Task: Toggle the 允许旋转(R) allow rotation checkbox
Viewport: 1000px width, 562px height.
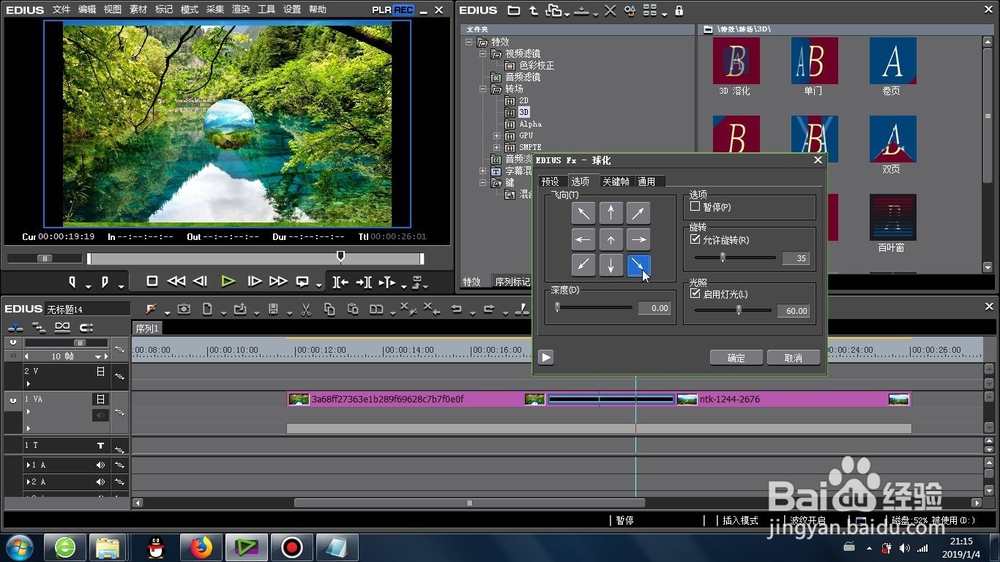Action: click(x=695, y=239)
